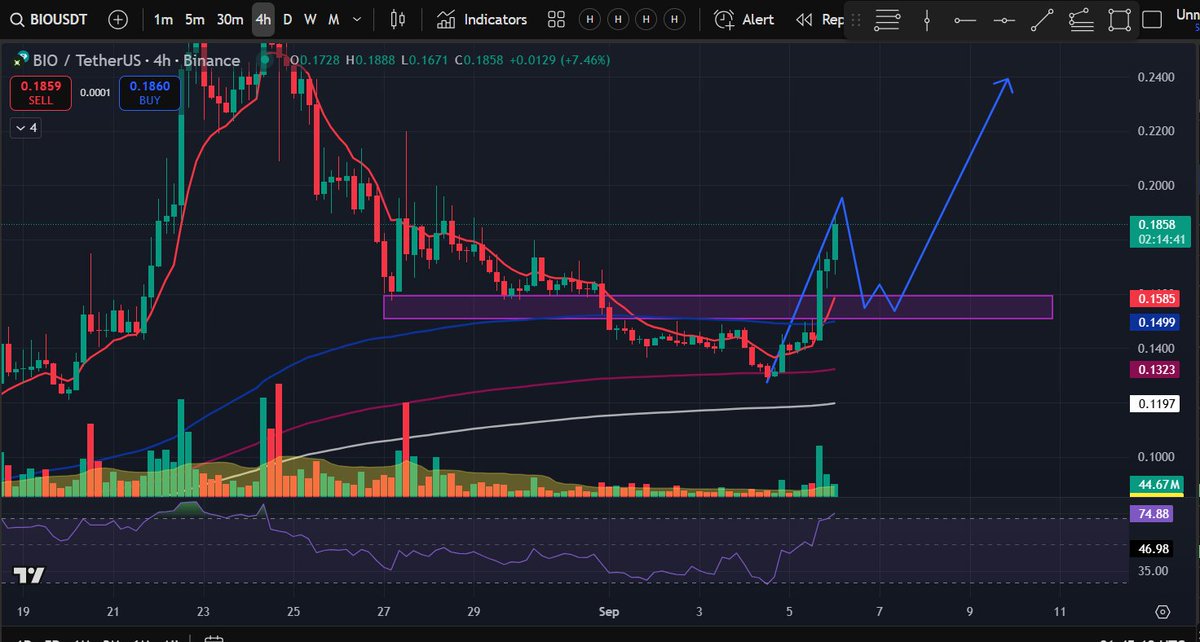The image size is (1200, 642).
Task: Click the C0.1858 close value in legend
Action: [477, 60]
